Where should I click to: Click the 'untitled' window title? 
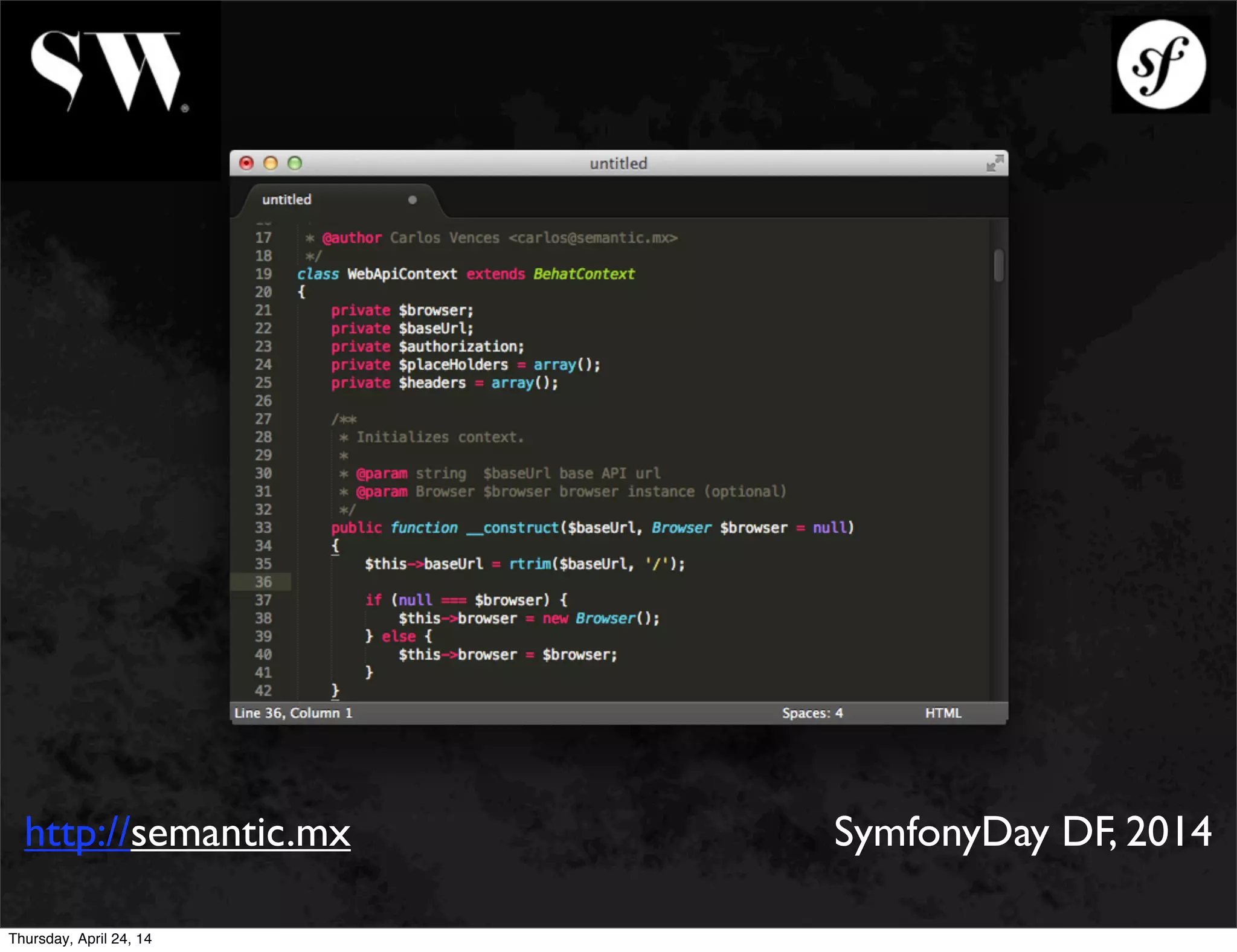(x=618, y=163)
